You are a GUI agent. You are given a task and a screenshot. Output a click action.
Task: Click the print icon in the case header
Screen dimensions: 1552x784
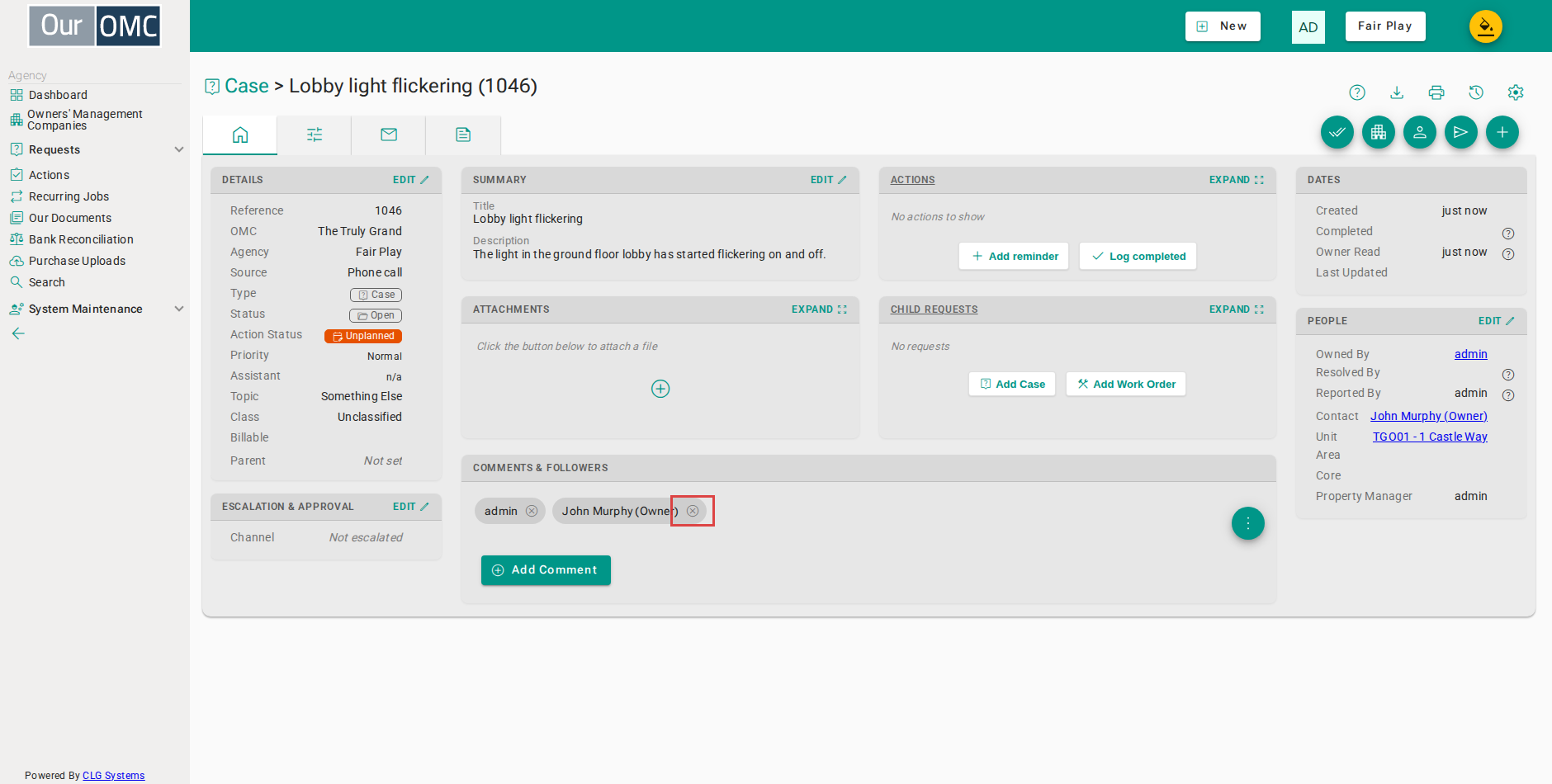pyautogui.click(x=1436, y=92)
